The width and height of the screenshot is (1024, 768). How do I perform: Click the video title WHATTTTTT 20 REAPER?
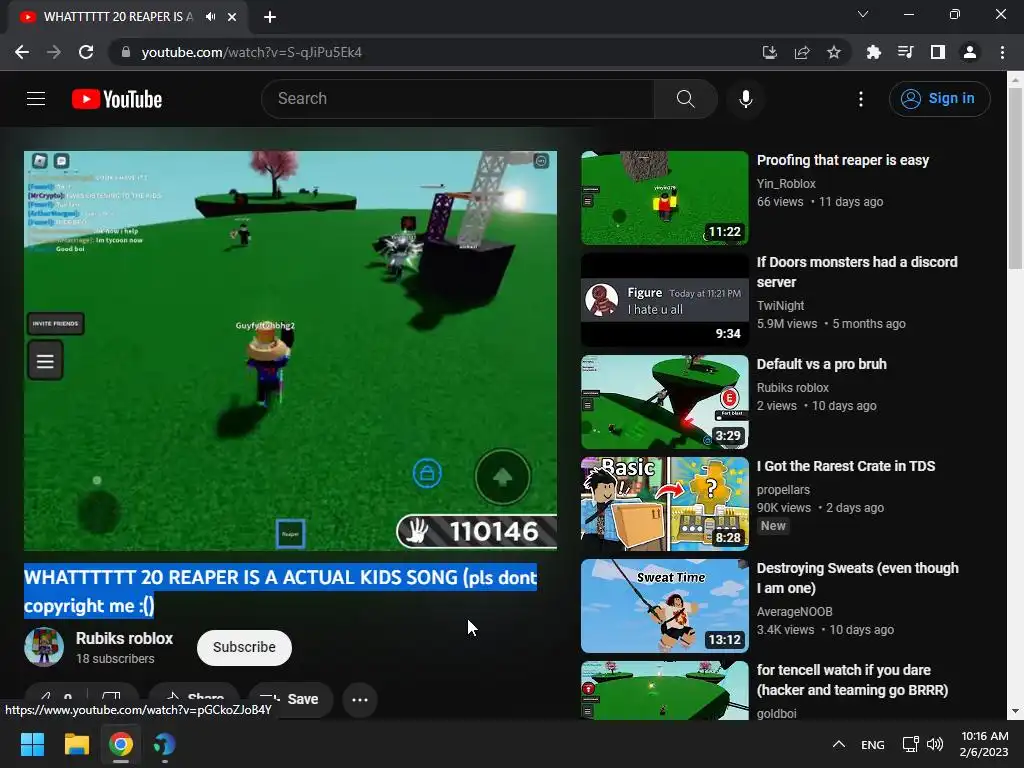click(x=281, y=591)
